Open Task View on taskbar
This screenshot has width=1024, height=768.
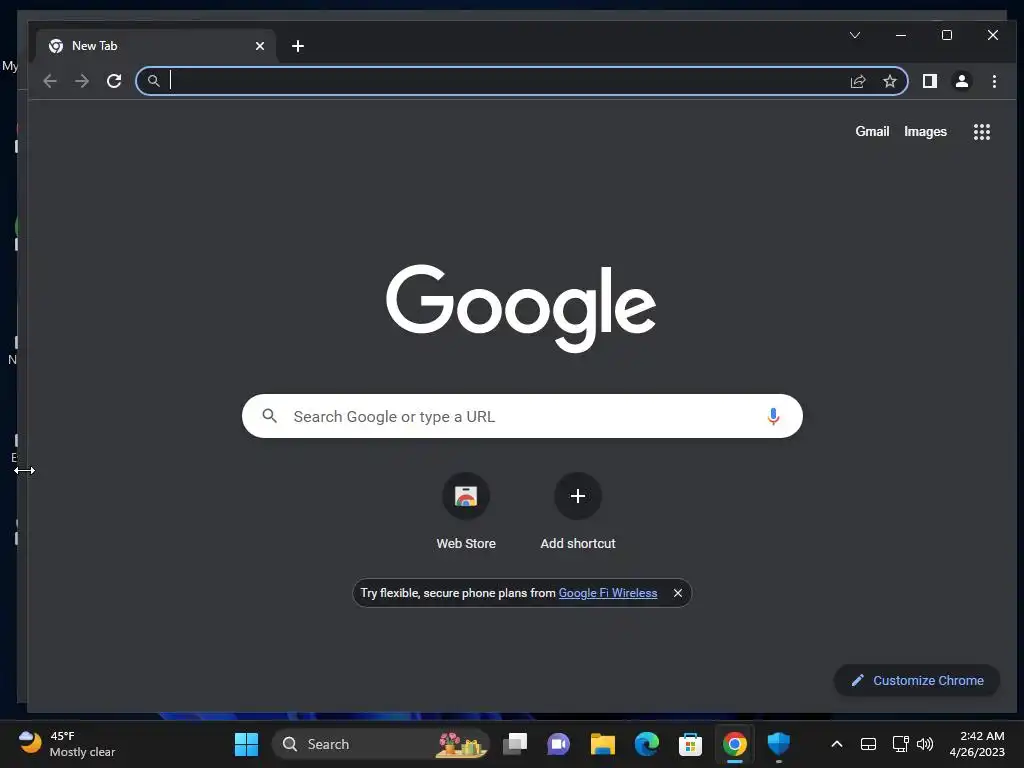[x=515, y=744]
